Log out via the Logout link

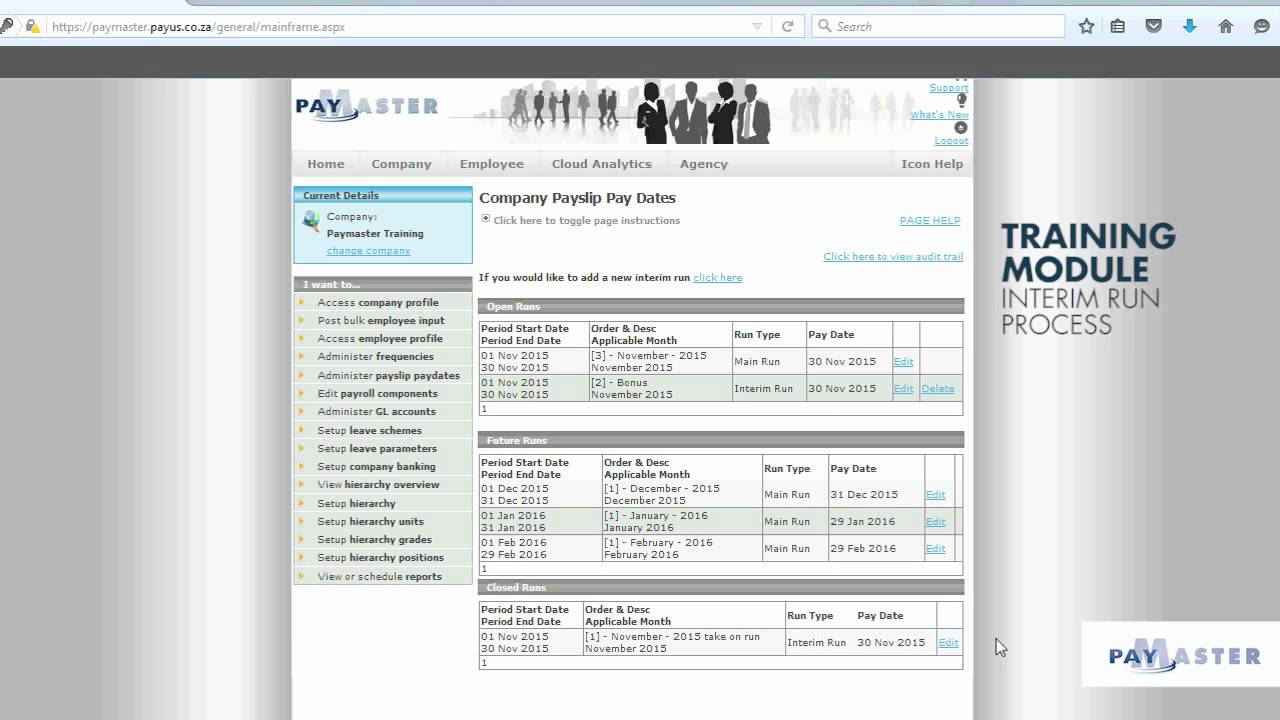click(951, 141)
